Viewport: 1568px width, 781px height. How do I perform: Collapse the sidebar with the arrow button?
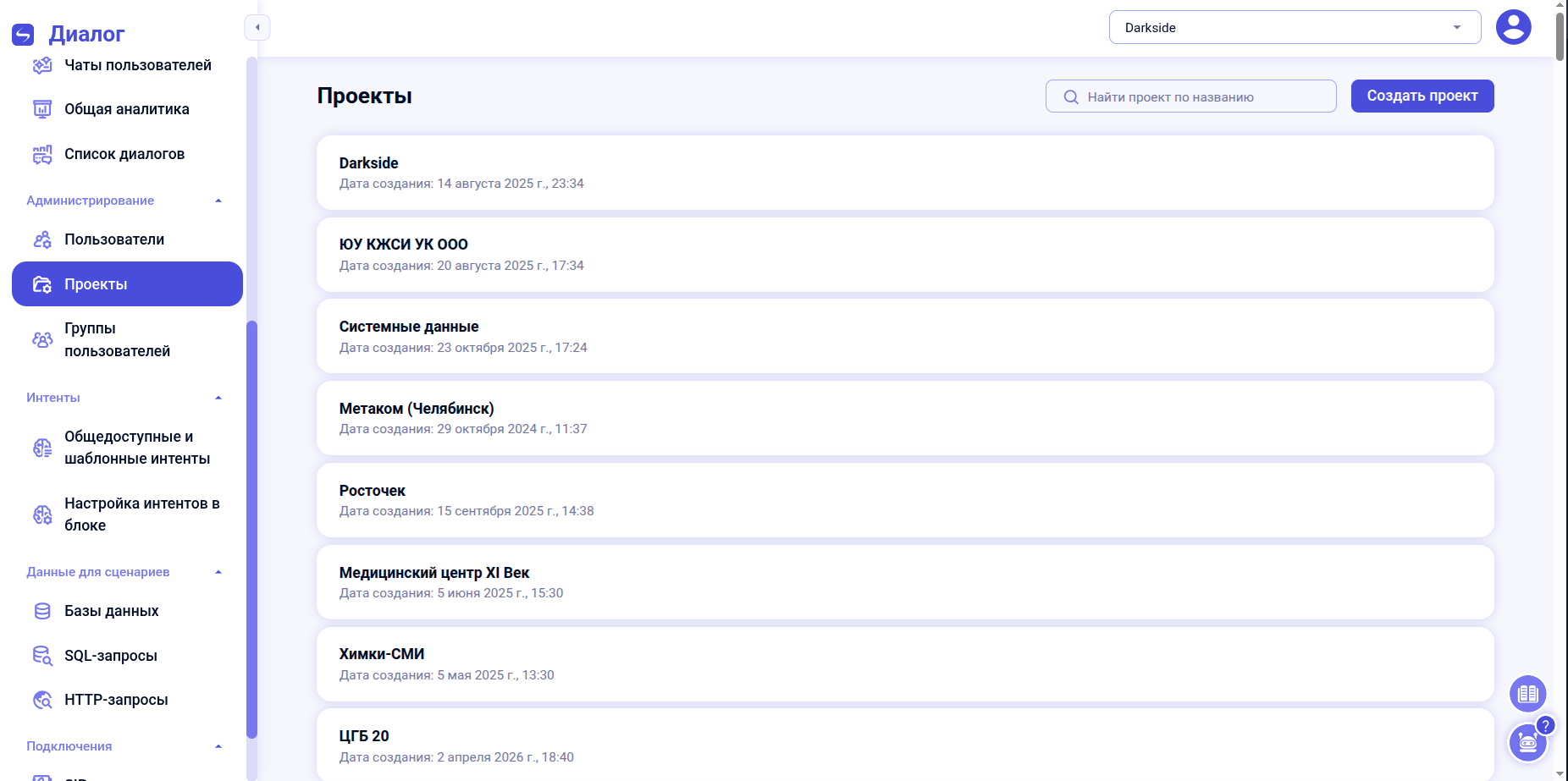click(257, 27)
